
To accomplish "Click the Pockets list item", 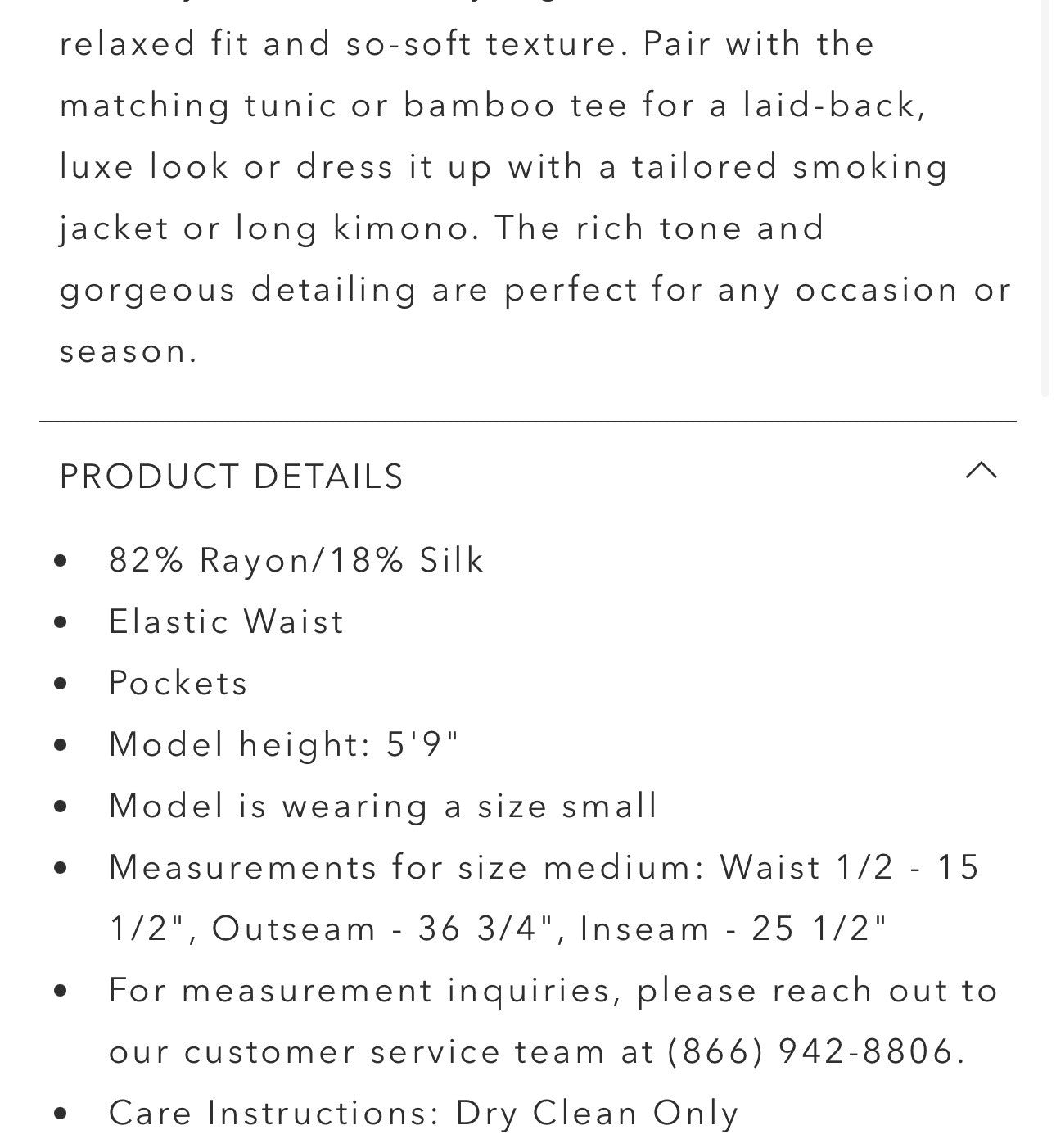I will pyautogui.click(x=178, y=683).
